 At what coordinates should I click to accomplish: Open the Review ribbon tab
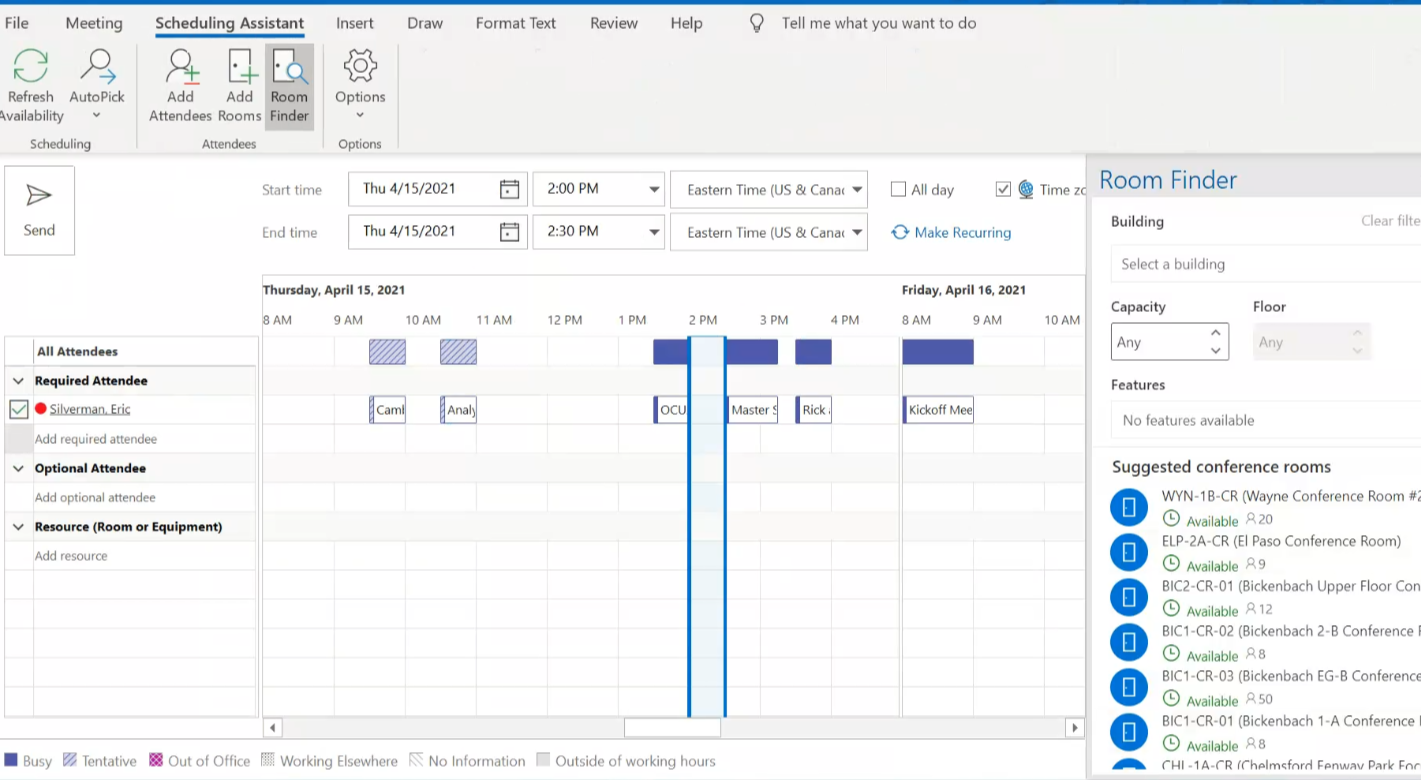coord(613,22)
